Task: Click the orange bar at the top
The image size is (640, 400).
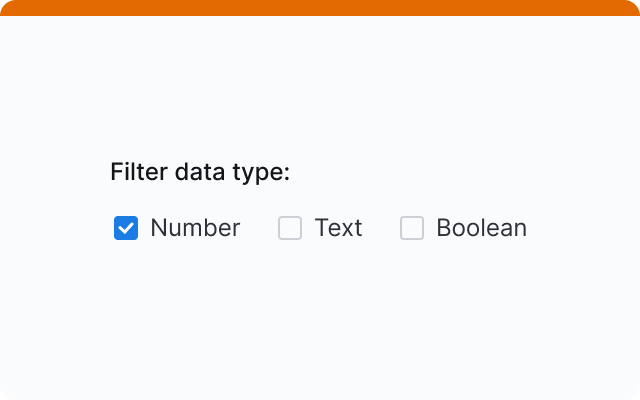Action: [x=320, y=8]
